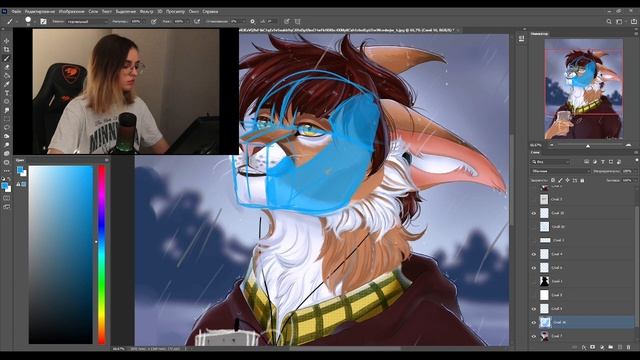Filter layers by pixel layer icon
The height and width of the screenshot is (360, 640).
tap(586, 162)
